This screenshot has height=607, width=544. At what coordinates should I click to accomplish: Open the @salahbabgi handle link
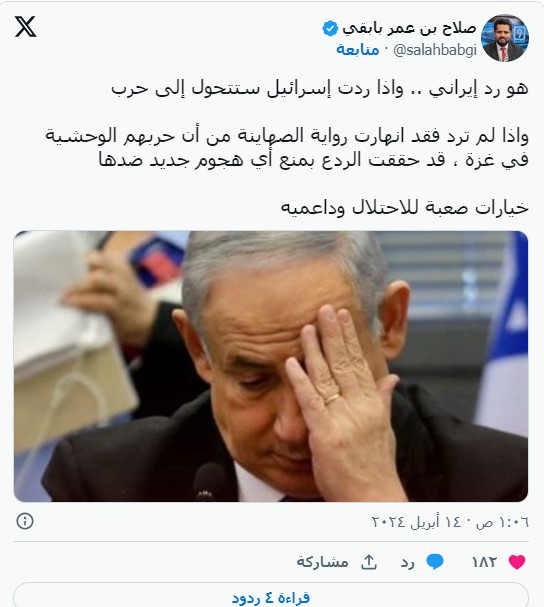pyautogui.click(x=434, y=50)
